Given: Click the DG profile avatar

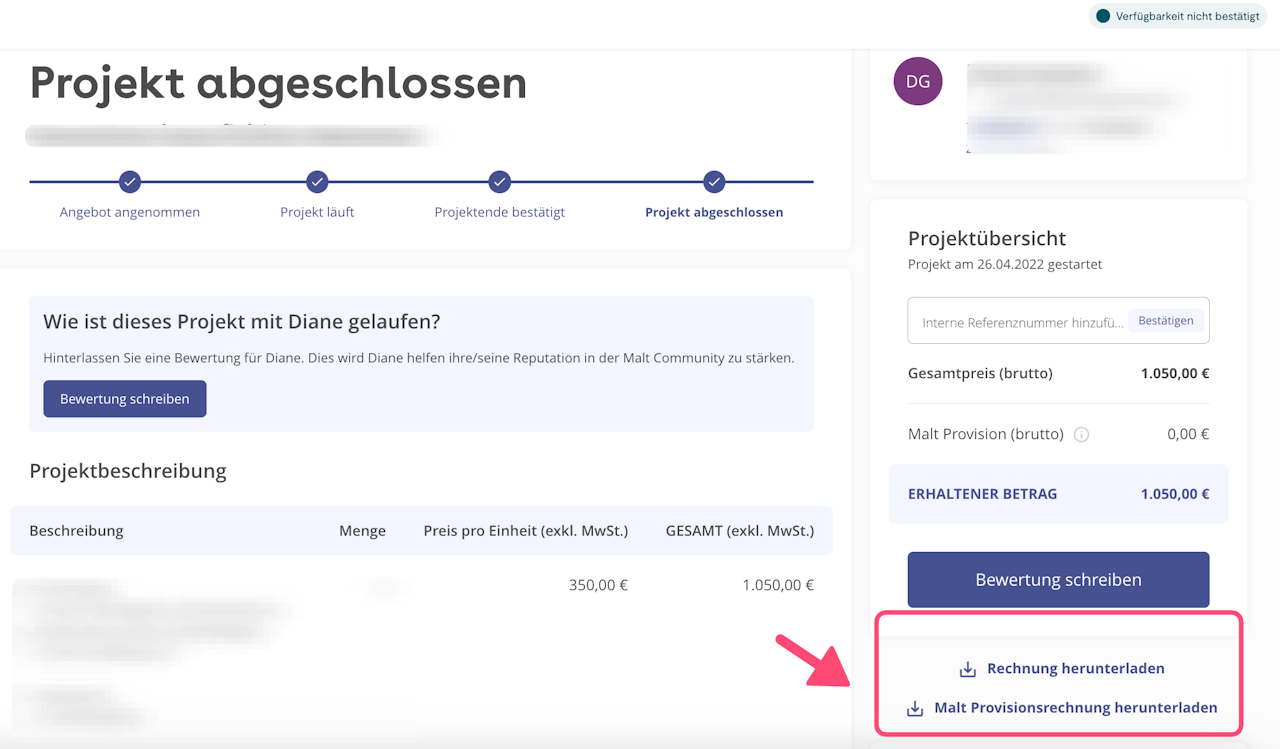Looking at the screenshot, I should pos(918,82).
